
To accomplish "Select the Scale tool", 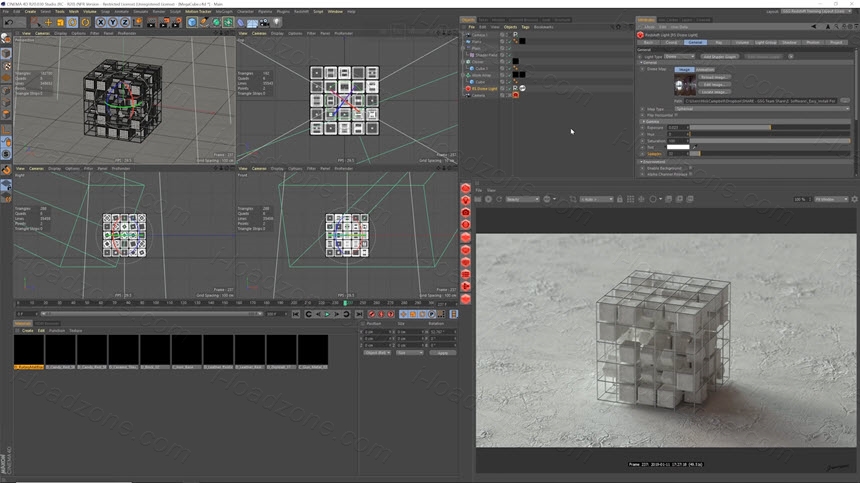I will click(x=60, y=22).
